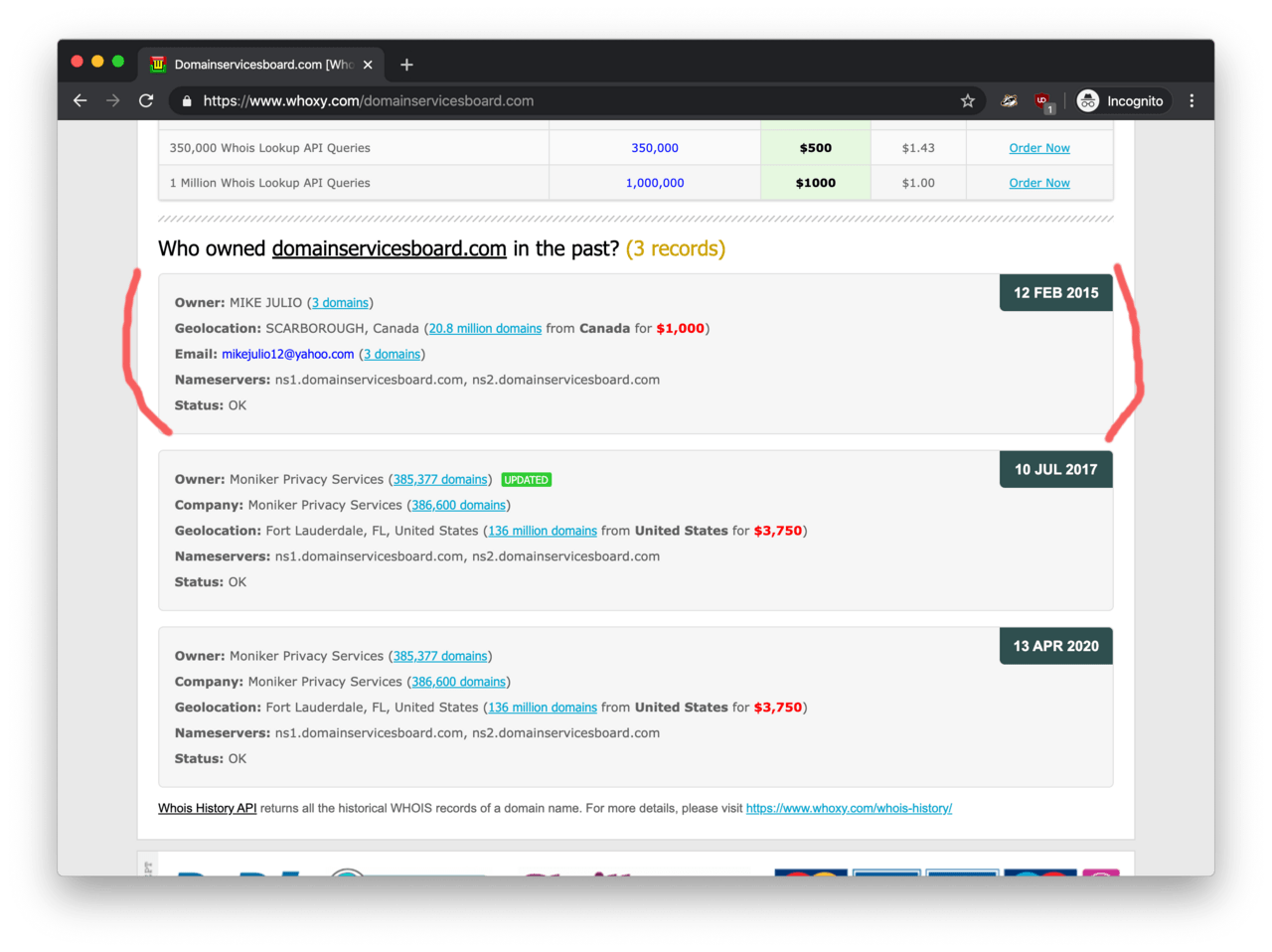Image resolution: width=1272 pixels, height=952 pixels.
Task: Click the mikejulio12@yahoo.com email link
Action: tap(287, 355)
